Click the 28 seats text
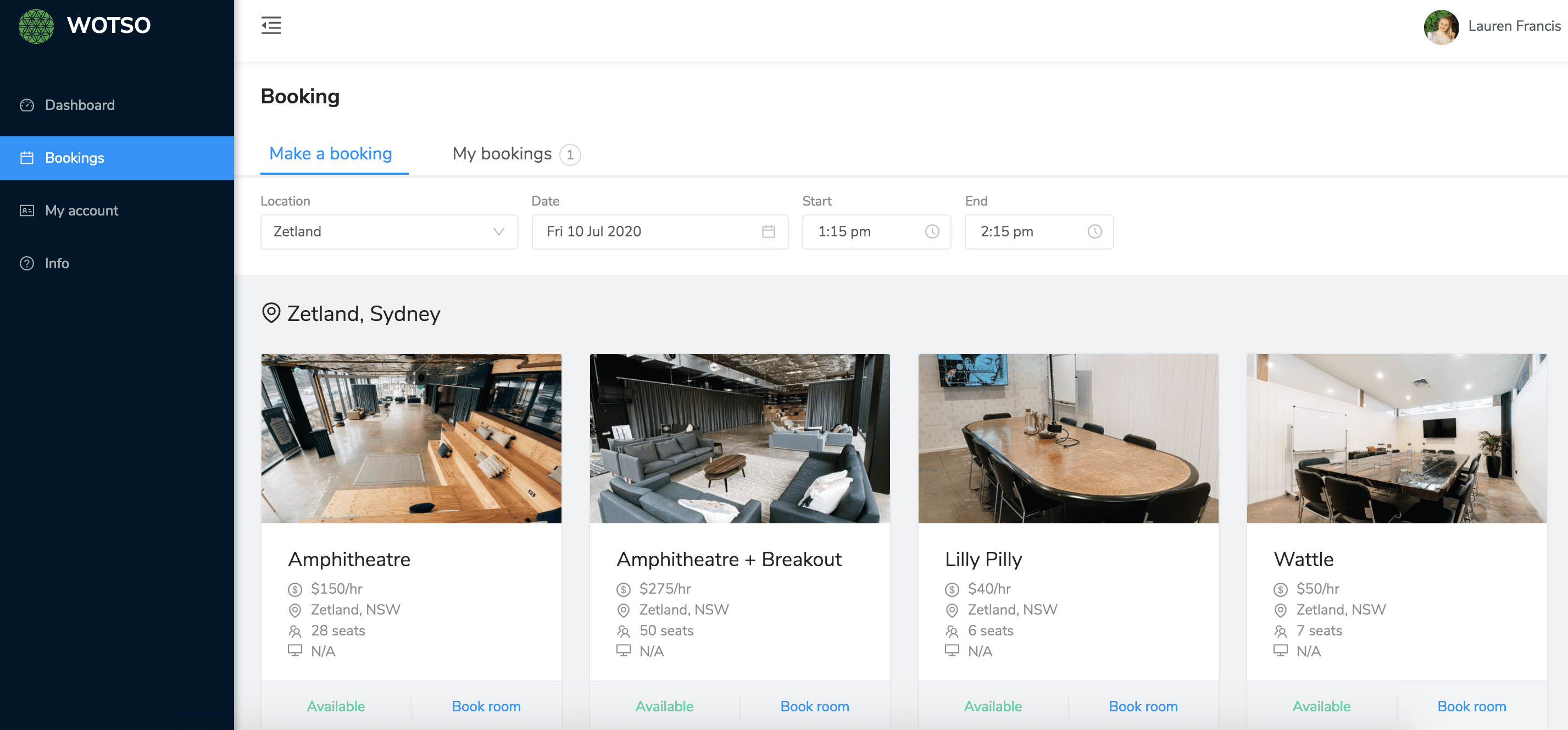The height and width of the screenshot is (730, 1568). click(x=338, y=631)
